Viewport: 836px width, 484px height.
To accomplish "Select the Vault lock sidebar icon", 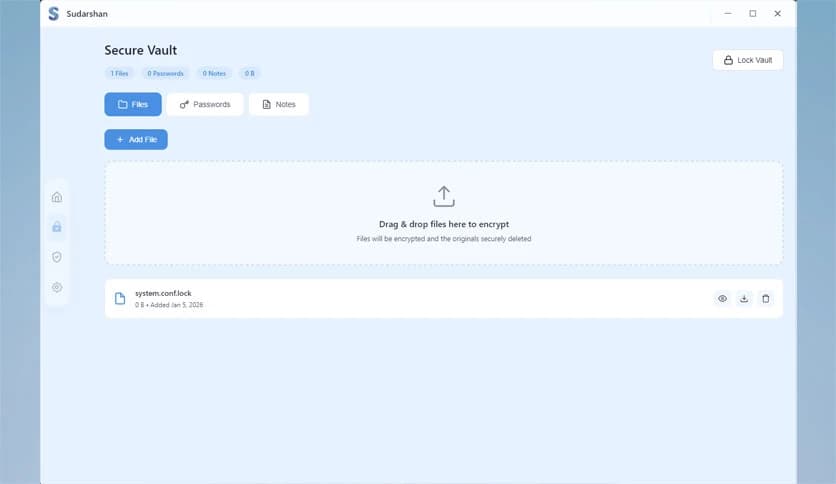I will [x=57, y=227].
